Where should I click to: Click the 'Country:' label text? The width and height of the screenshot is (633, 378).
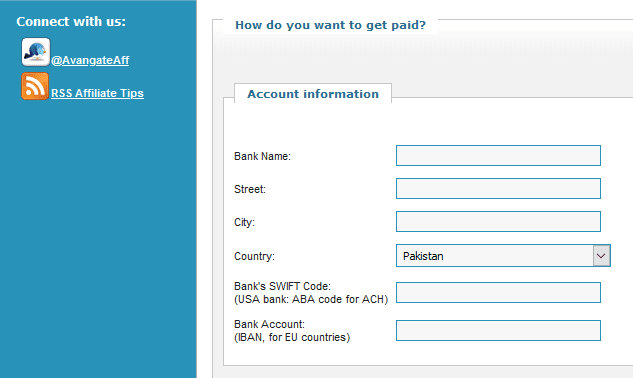coord(254,256)
